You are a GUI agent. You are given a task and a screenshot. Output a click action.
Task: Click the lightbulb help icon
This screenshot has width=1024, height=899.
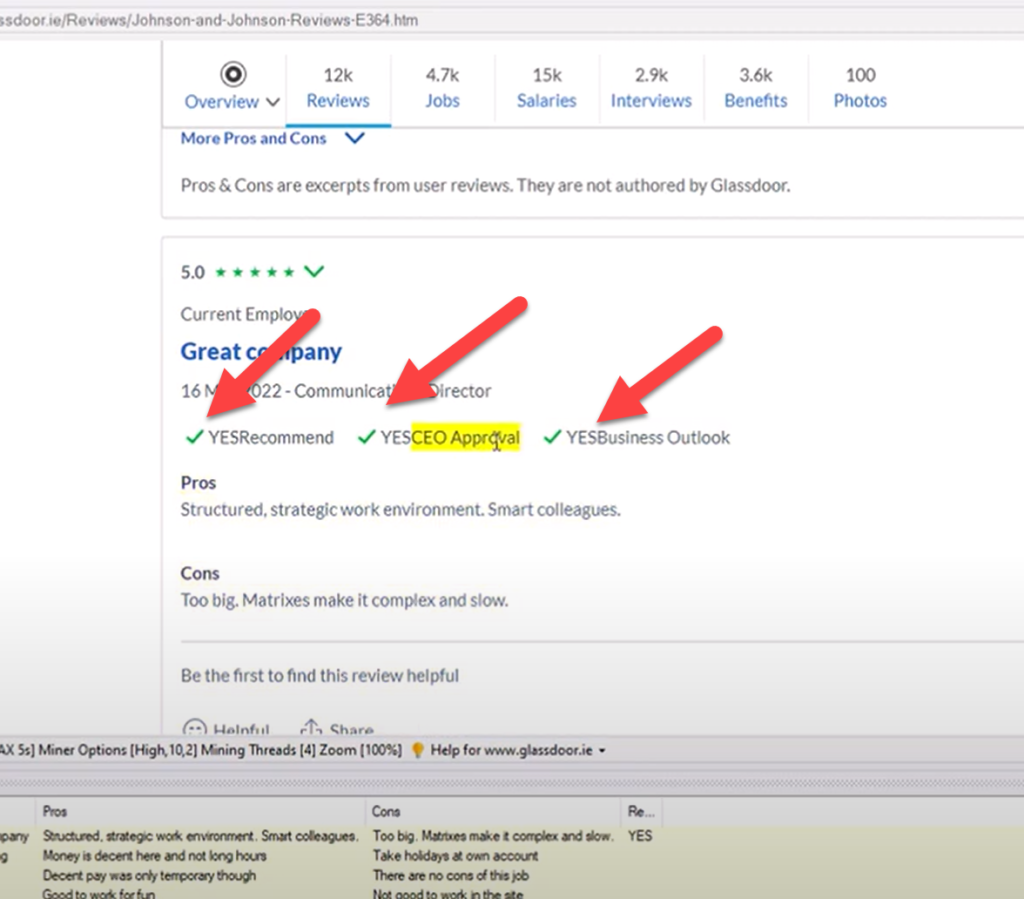point(418,750)
